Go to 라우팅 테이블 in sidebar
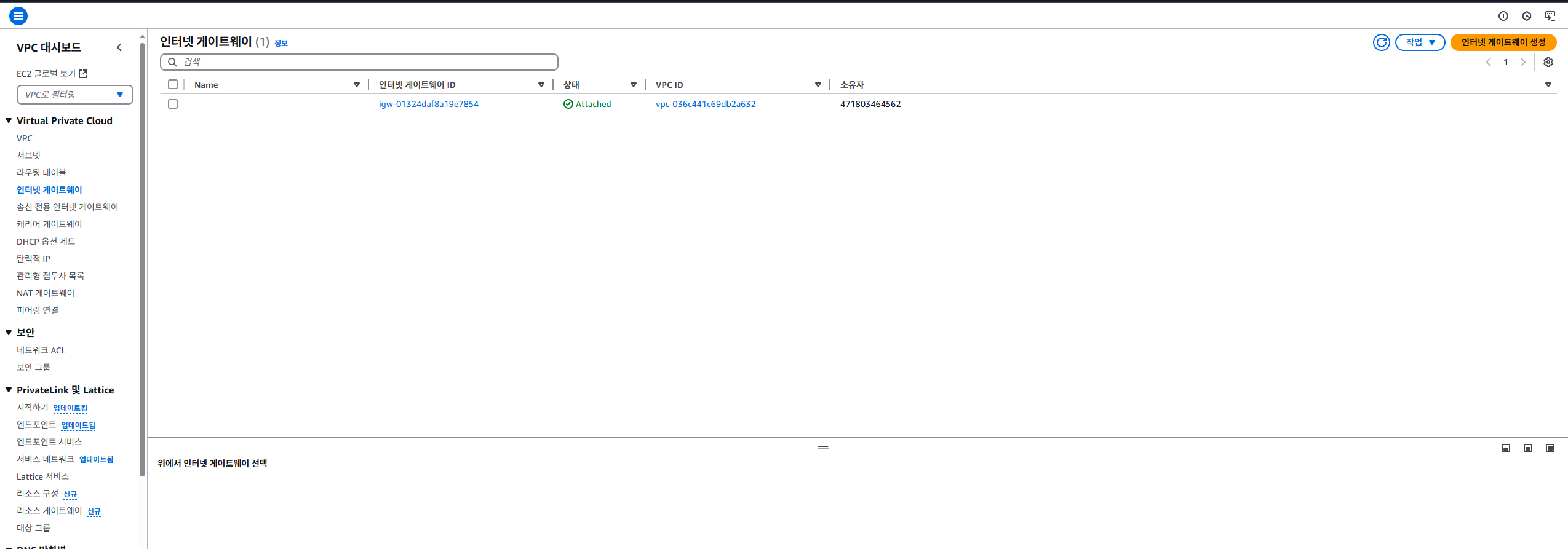Screen dimensions: 1568x549 click(x=41, y=173)
